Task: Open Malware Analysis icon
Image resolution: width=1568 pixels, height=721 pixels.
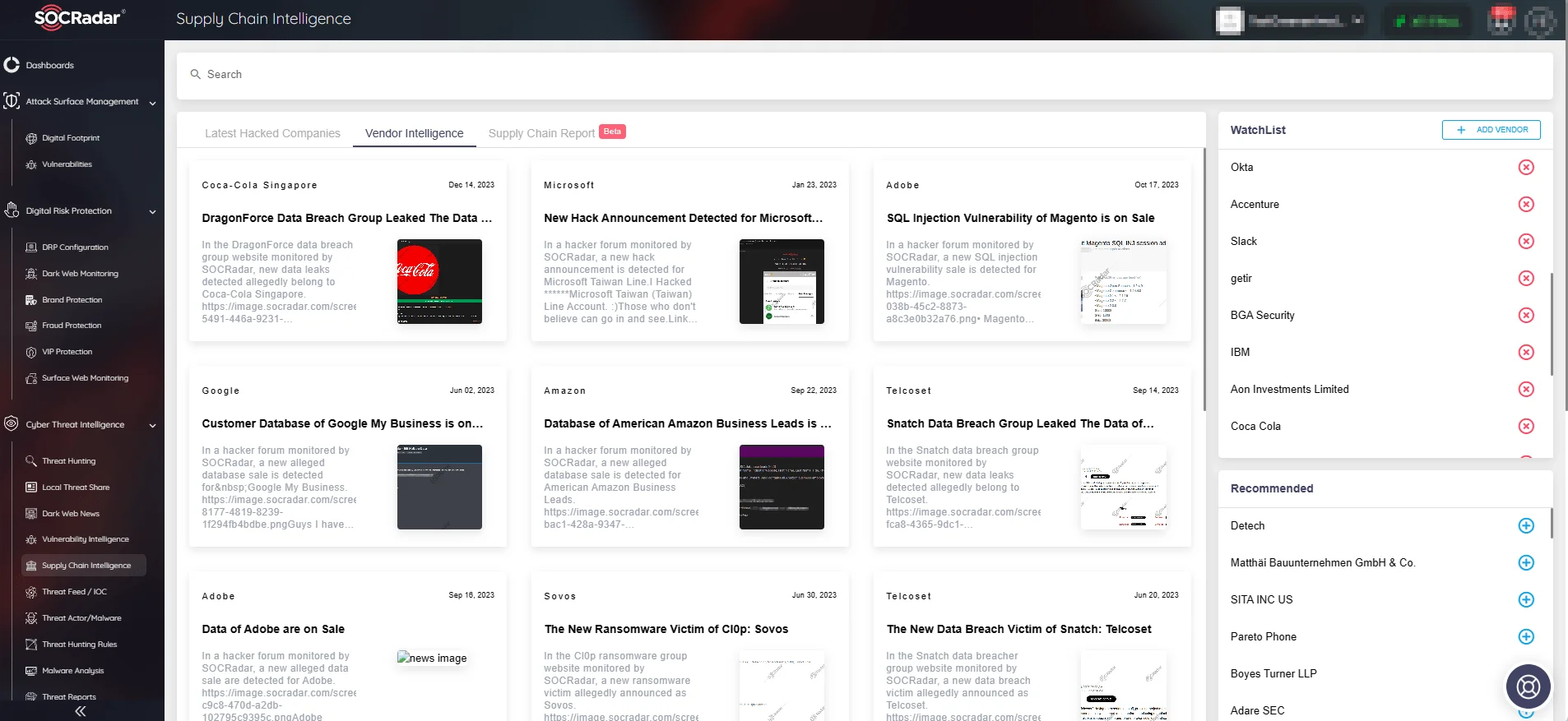Action: click(x=31, y=671)
